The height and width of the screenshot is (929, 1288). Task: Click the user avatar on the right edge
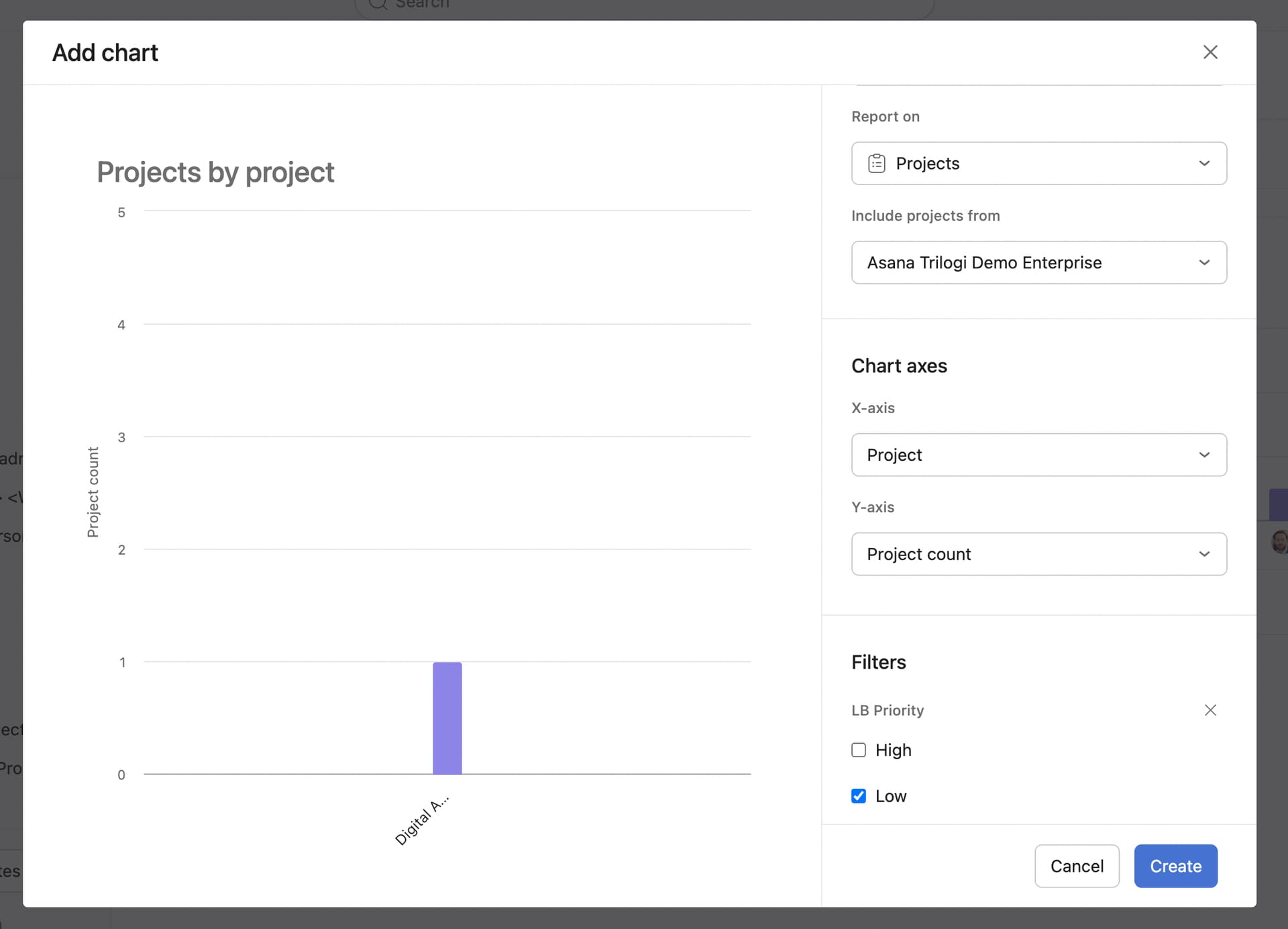pyautogui.click(x=1280, y=541)
